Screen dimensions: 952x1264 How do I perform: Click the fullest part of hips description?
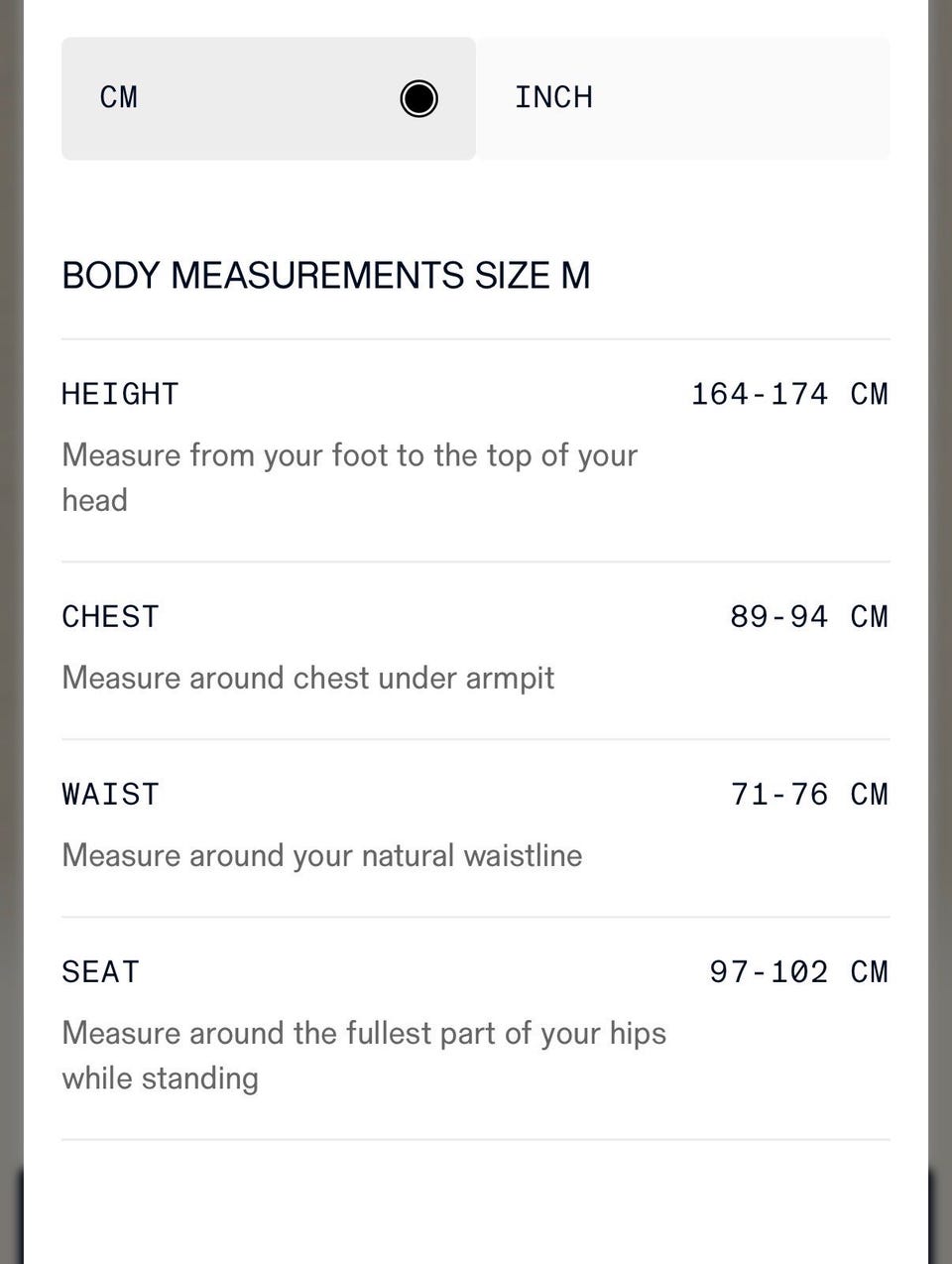363,1055
